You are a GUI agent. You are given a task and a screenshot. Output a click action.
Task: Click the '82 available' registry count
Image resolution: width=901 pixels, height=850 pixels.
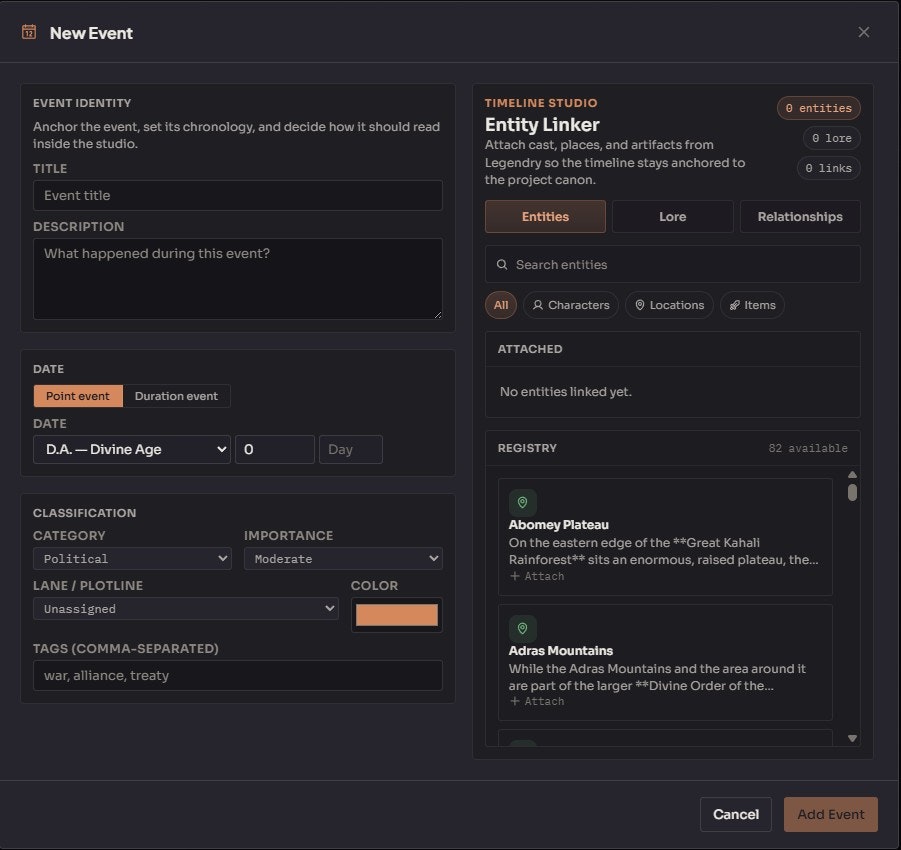808,448
